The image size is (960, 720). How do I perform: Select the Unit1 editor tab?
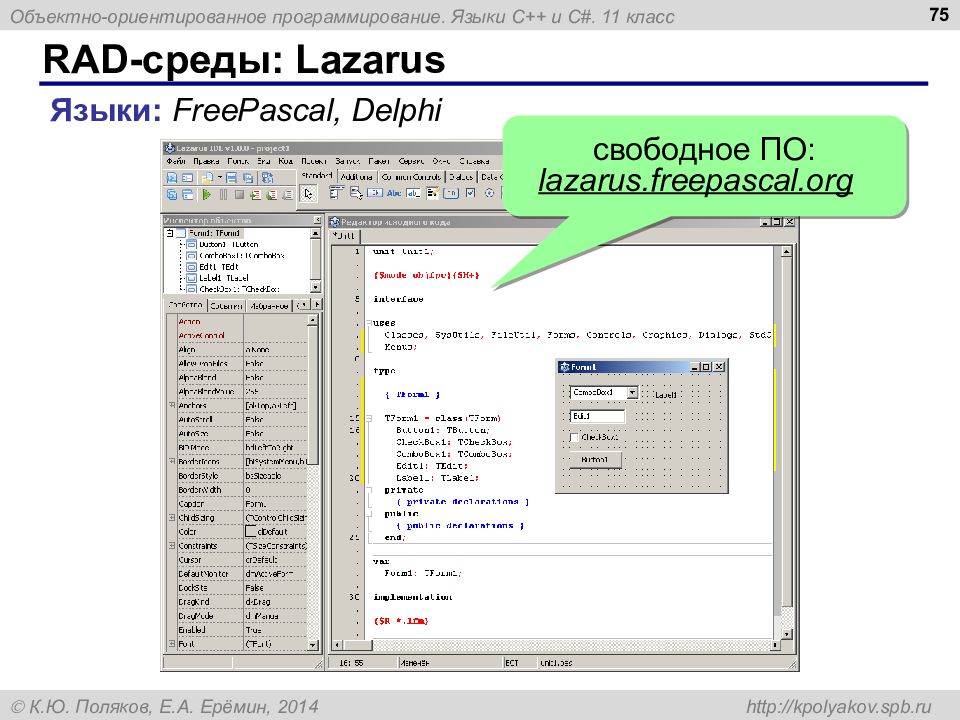pos(345,236)
